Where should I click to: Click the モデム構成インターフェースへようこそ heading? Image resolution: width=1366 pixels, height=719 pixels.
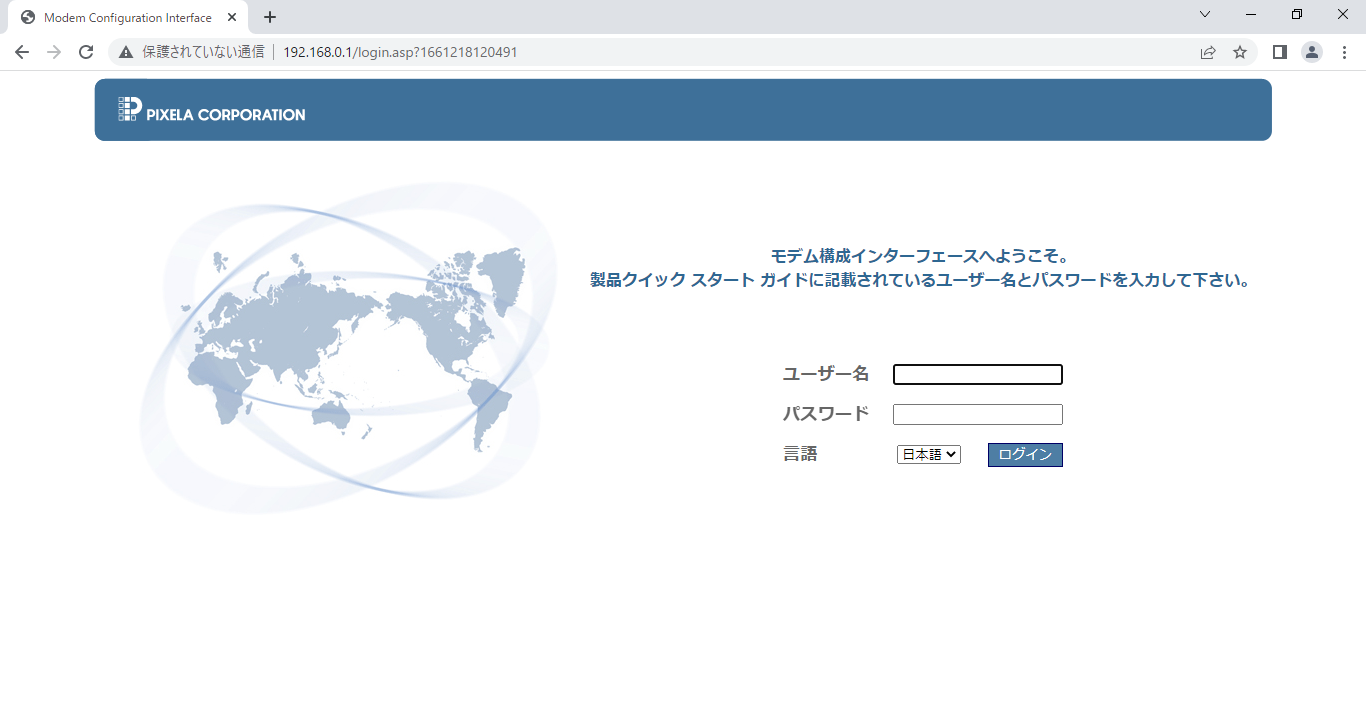(x=920, y=256)
